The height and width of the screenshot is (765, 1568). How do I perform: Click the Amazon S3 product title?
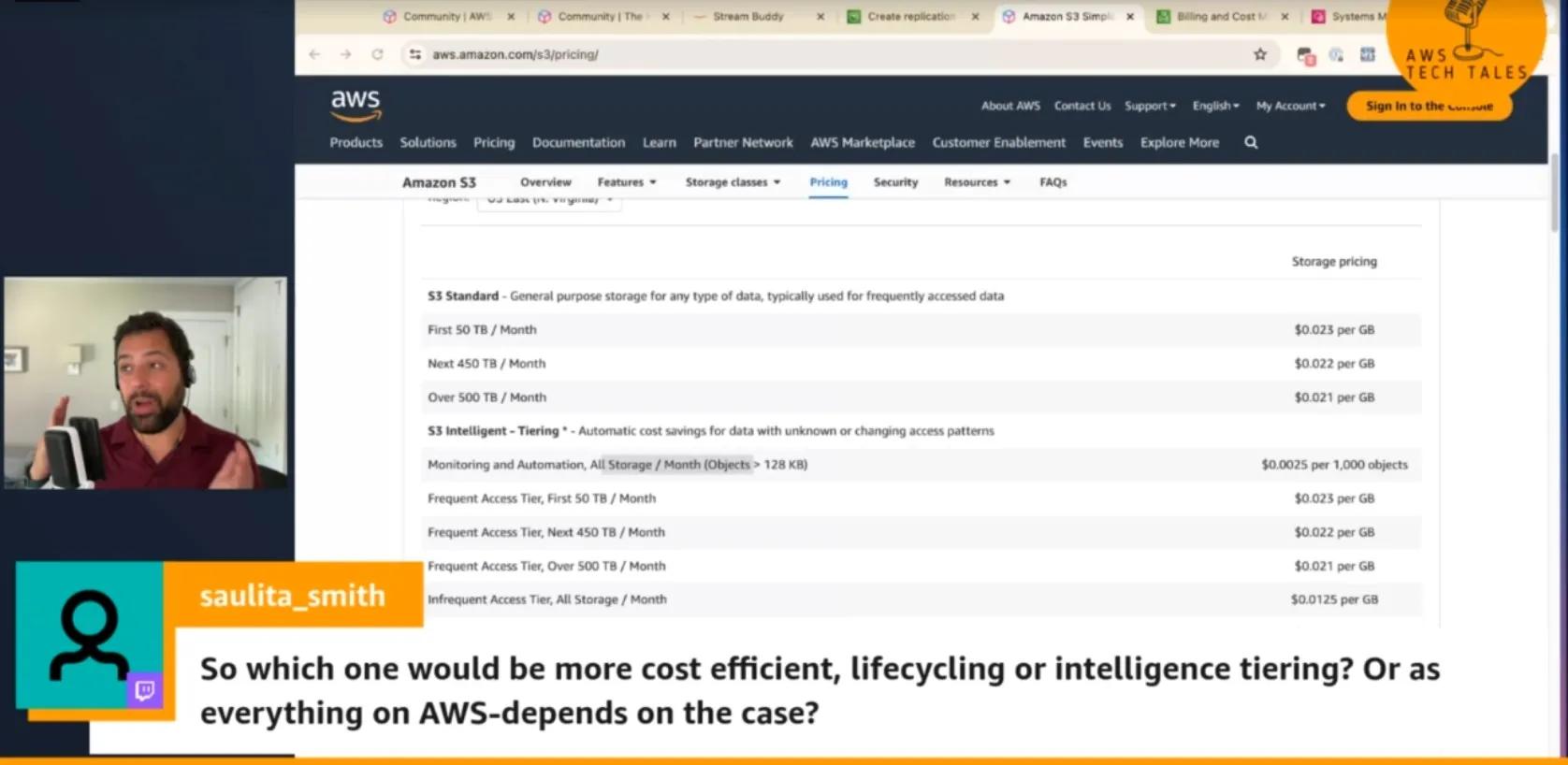click(x=439, y=182)
